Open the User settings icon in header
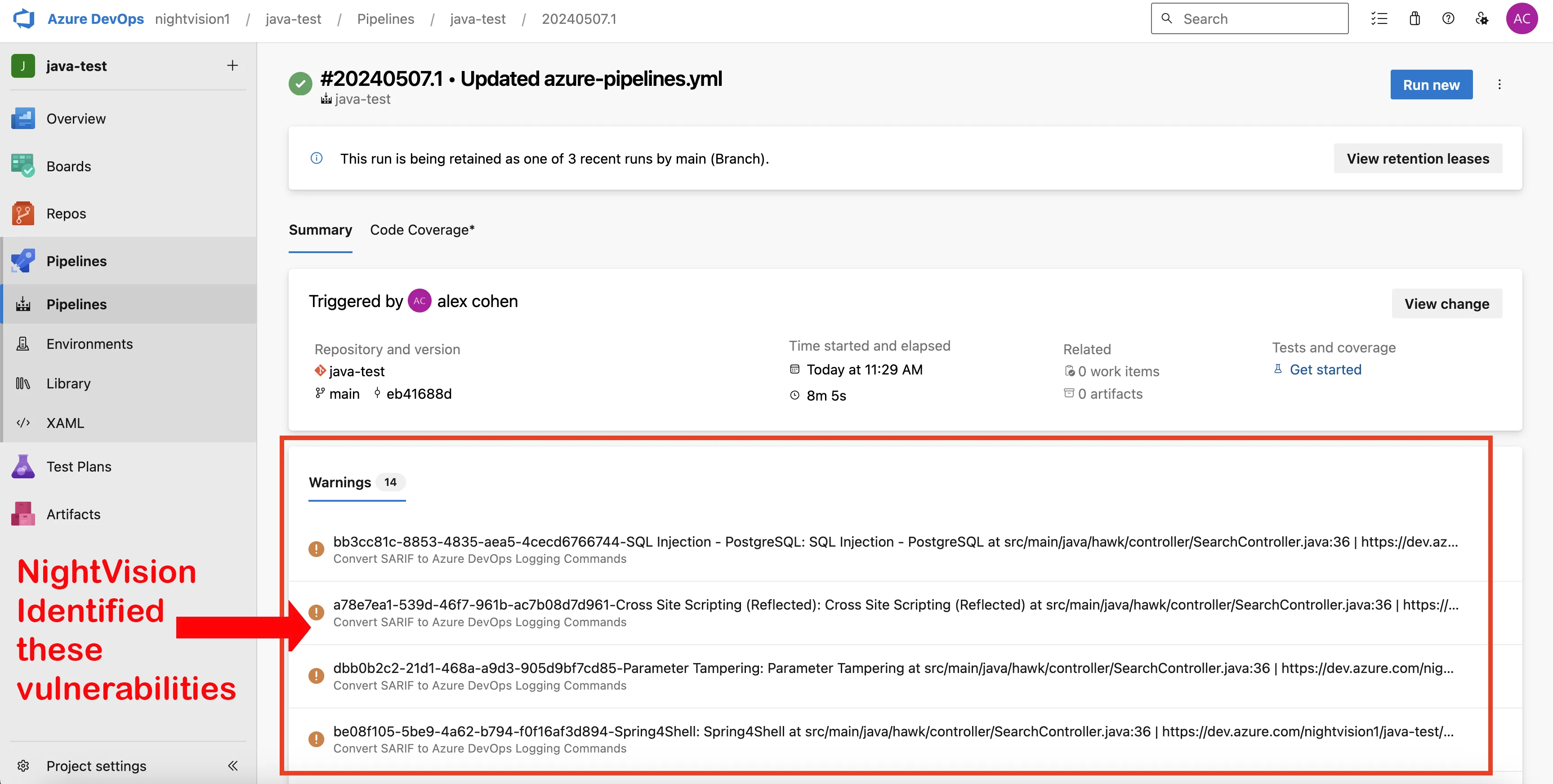The image size is (1553, 784). (1482, 19)
